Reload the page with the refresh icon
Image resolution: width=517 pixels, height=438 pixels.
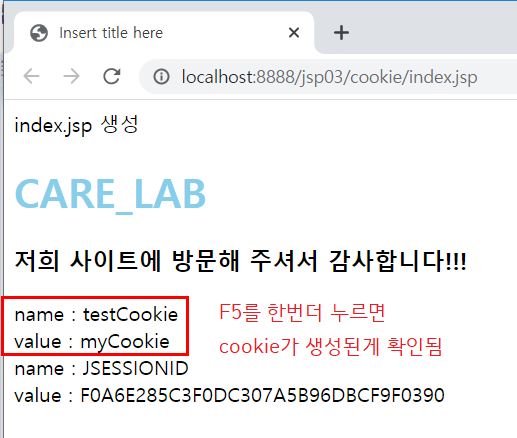click(x=111, y=76)
